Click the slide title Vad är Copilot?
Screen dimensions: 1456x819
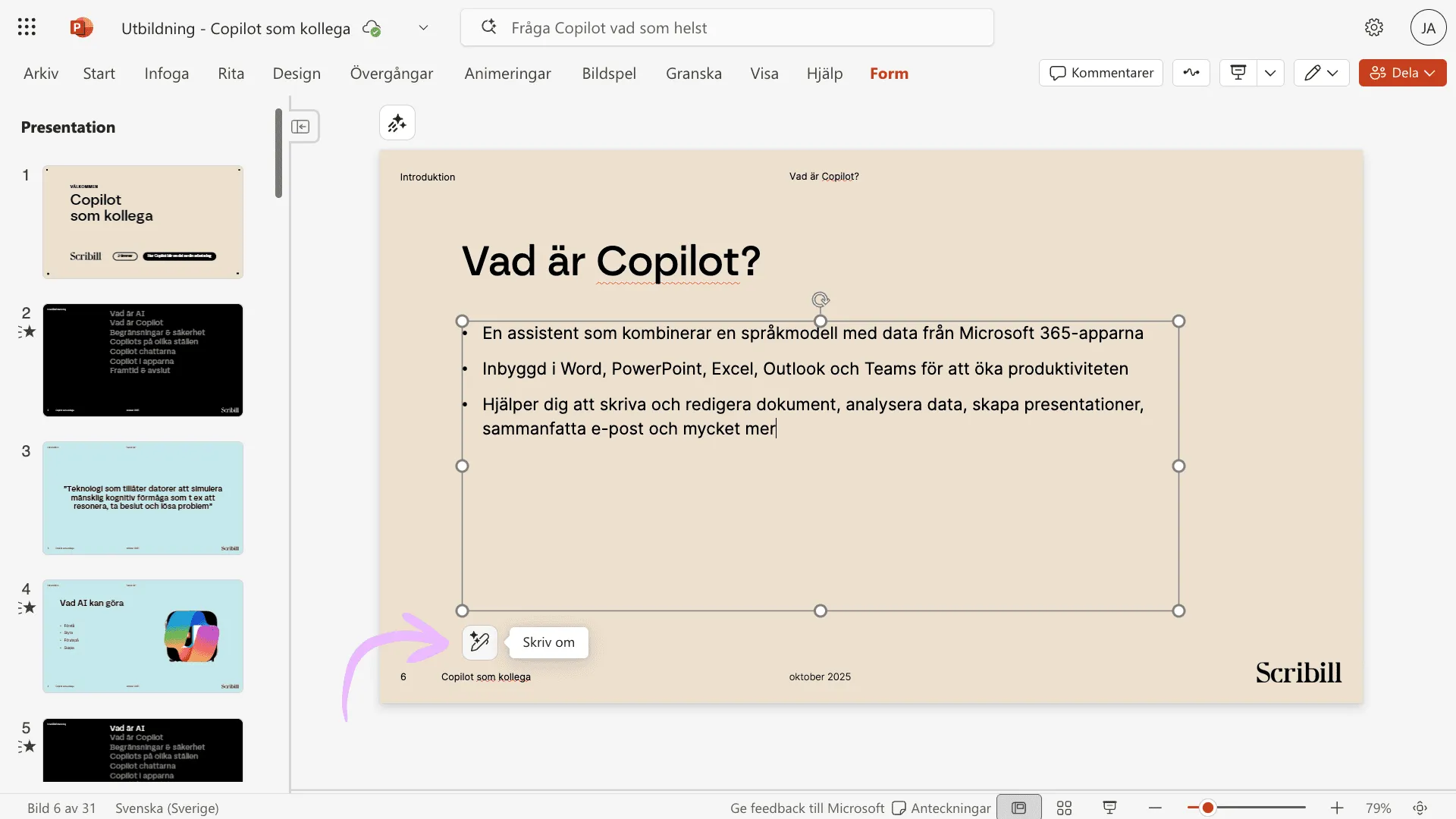(x=611, y=261)
